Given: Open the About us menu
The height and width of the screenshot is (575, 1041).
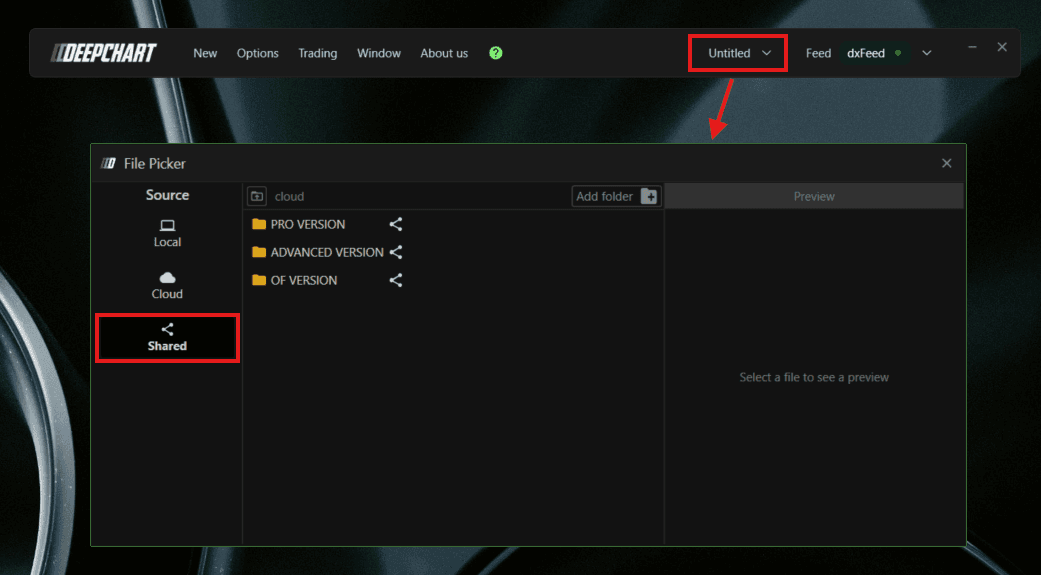Looking at the screenshot, I should tap(444, 53).
